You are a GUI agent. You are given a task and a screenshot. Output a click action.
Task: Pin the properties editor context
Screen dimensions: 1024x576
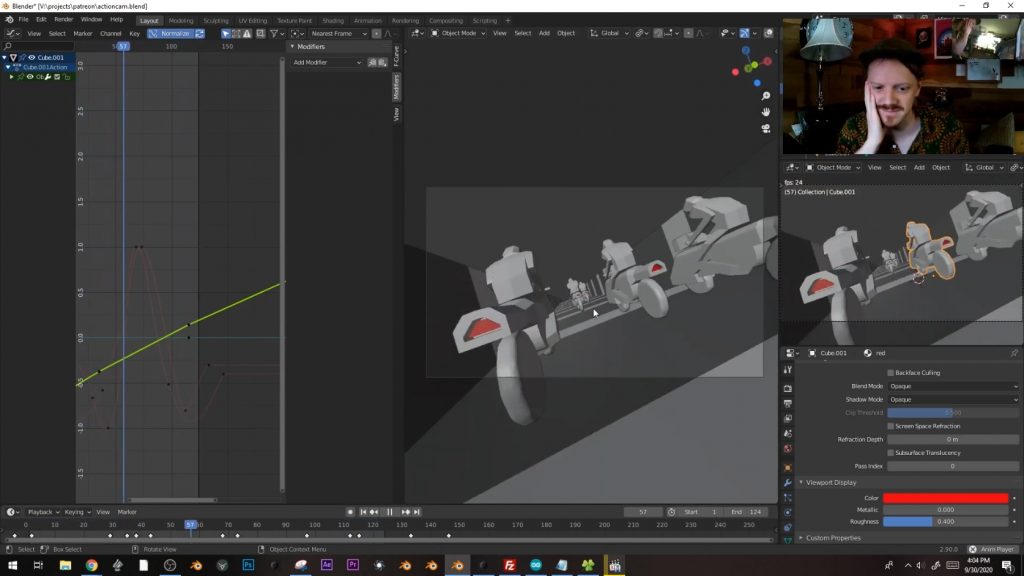[1014, 353]
